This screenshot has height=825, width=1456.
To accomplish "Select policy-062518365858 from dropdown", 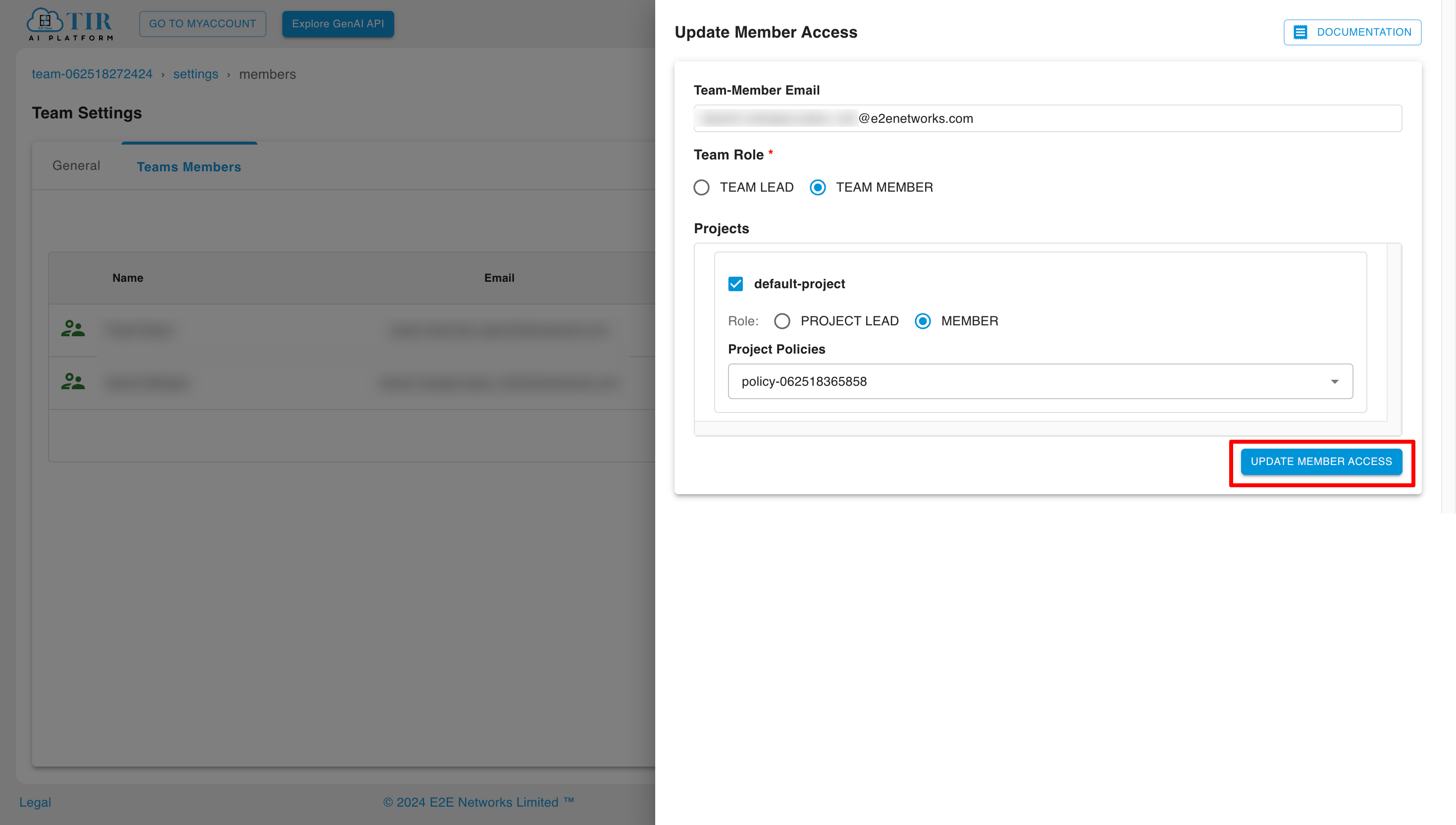I will click(x=1040, y=381).
